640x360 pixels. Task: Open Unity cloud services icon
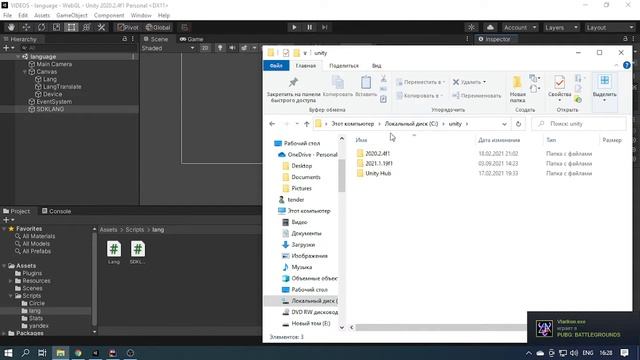490,27
